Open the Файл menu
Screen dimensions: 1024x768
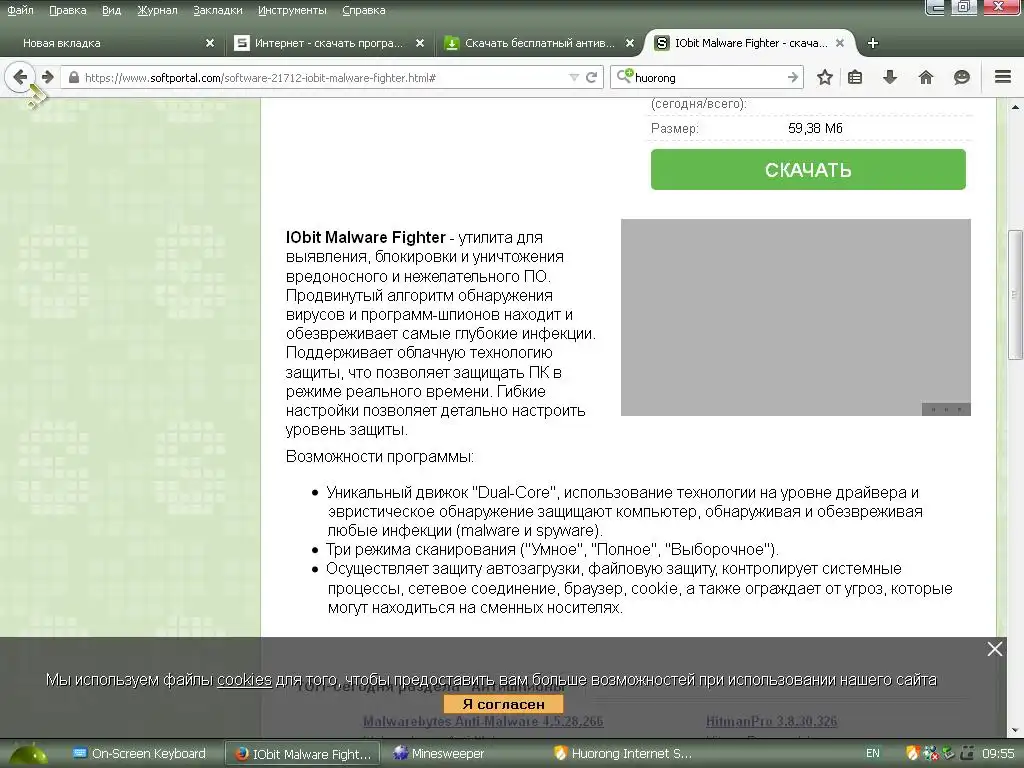pyautogui.click(x=20, y=10)
